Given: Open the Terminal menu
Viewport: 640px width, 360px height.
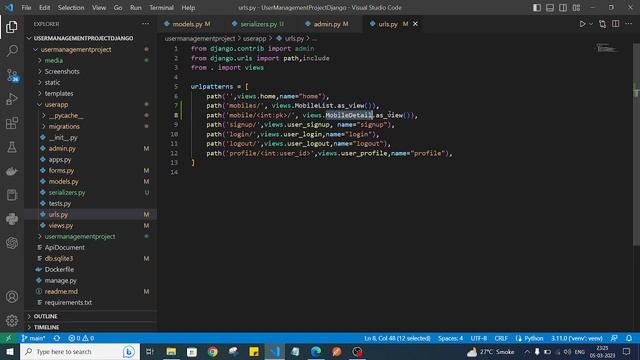Looking at the screenshot, I should pos(161,8).
